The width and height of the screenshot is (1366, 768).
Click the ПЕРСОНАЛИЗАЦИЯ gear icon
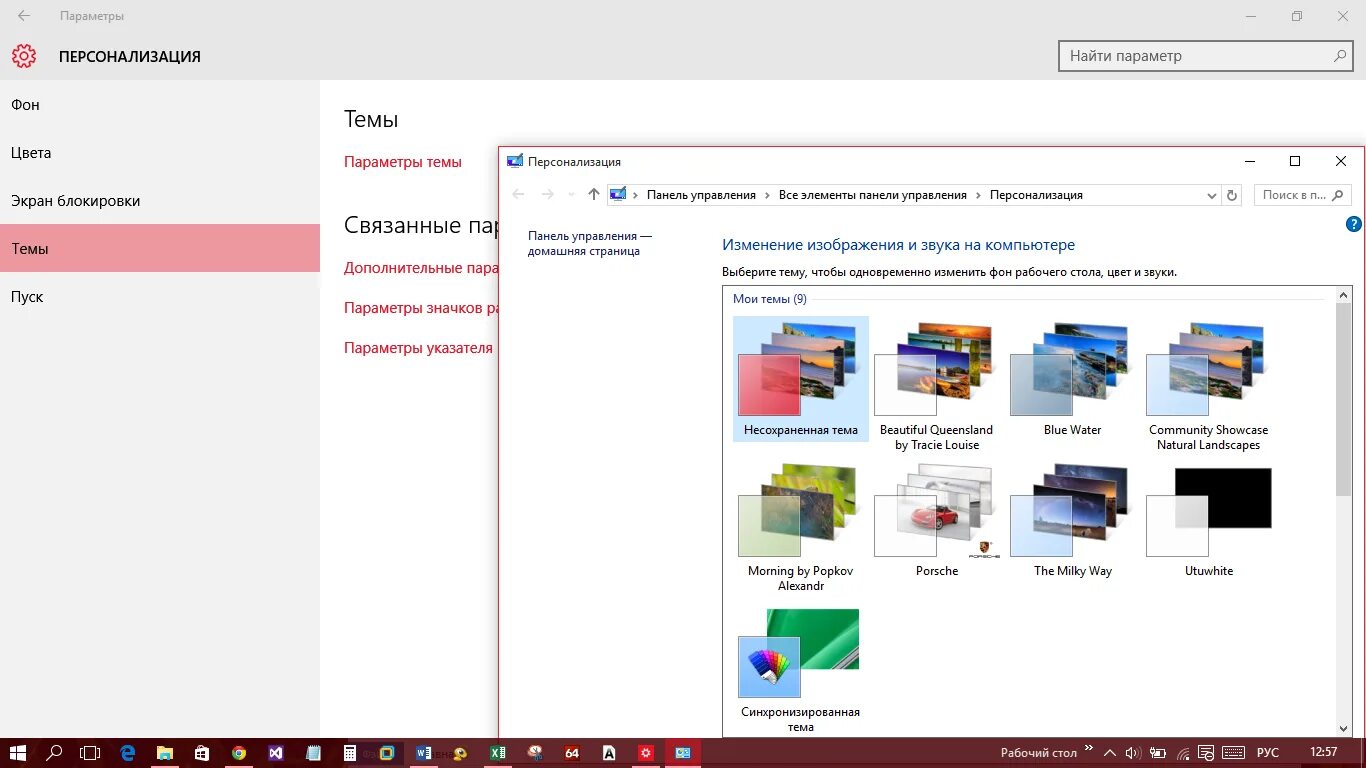pyautogui.click(x=24, y=56)
